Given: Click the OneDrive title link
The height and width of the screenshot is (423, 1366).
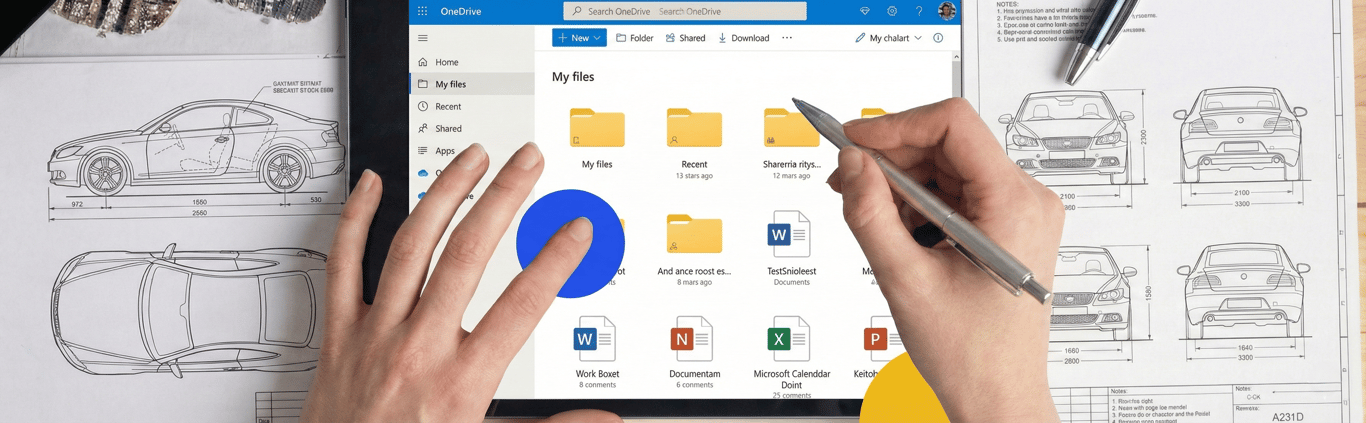Looking at the screenshot, I should point(461,11).
